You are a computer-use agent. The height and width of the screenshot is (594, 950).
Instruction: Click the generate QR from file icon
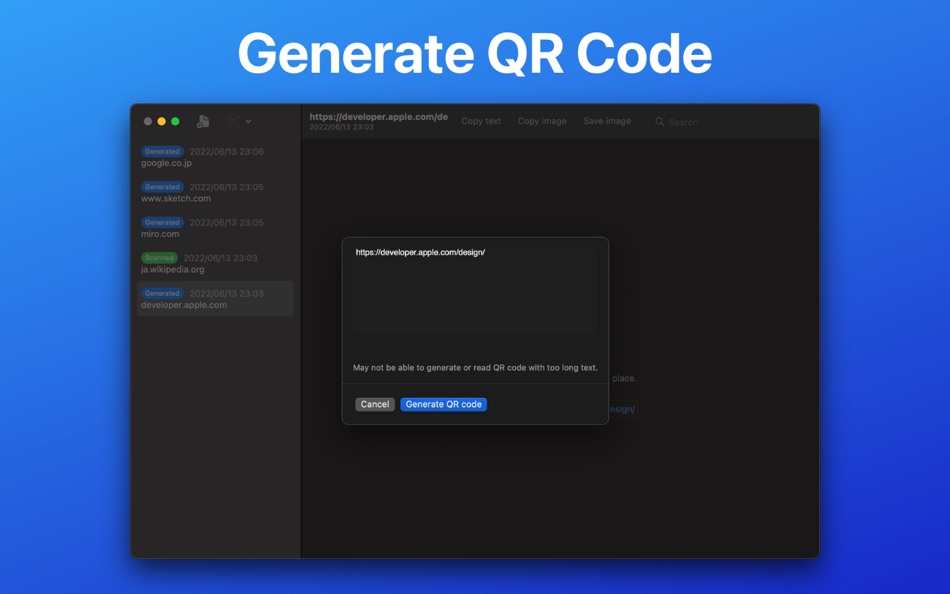point(203,121)
